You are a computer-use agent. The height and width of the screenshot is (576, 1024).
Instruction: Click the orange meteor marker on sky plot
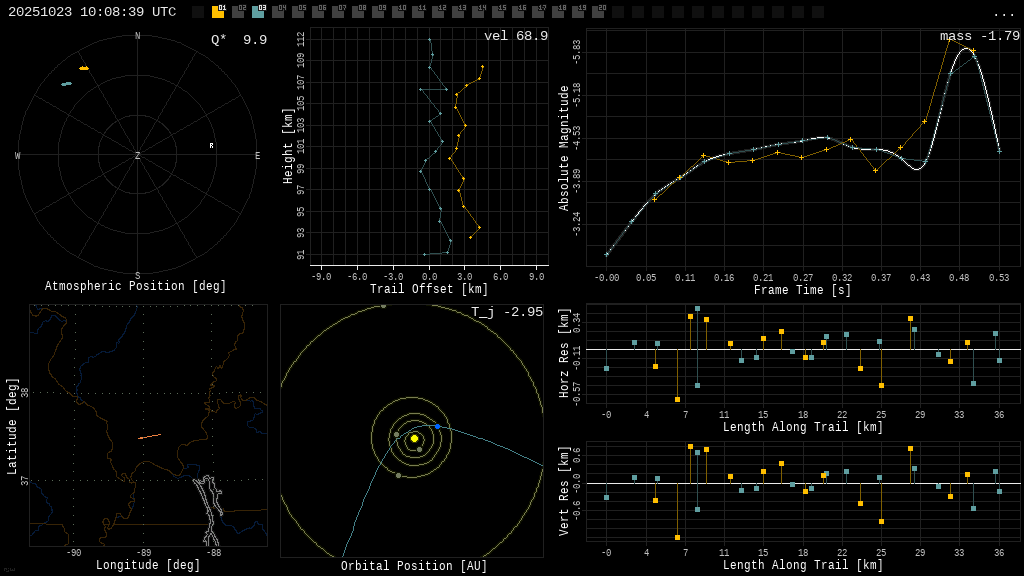tap(84, 68)
